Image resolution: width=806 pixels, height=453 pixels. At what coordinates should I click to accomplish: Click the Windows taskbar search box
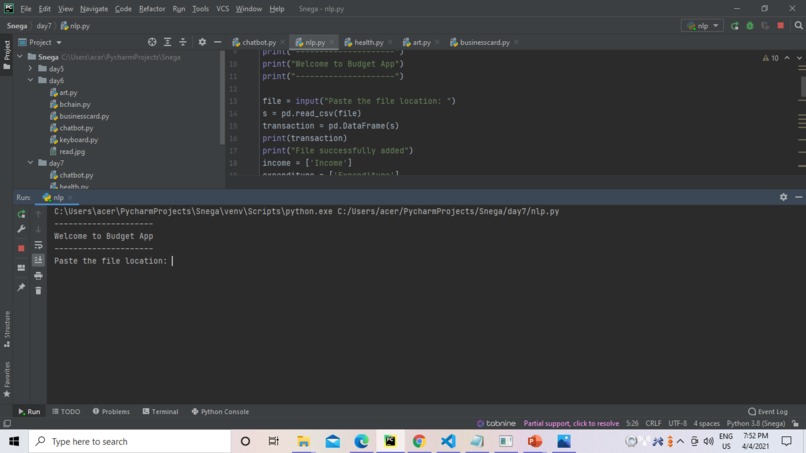pos(130,441)
